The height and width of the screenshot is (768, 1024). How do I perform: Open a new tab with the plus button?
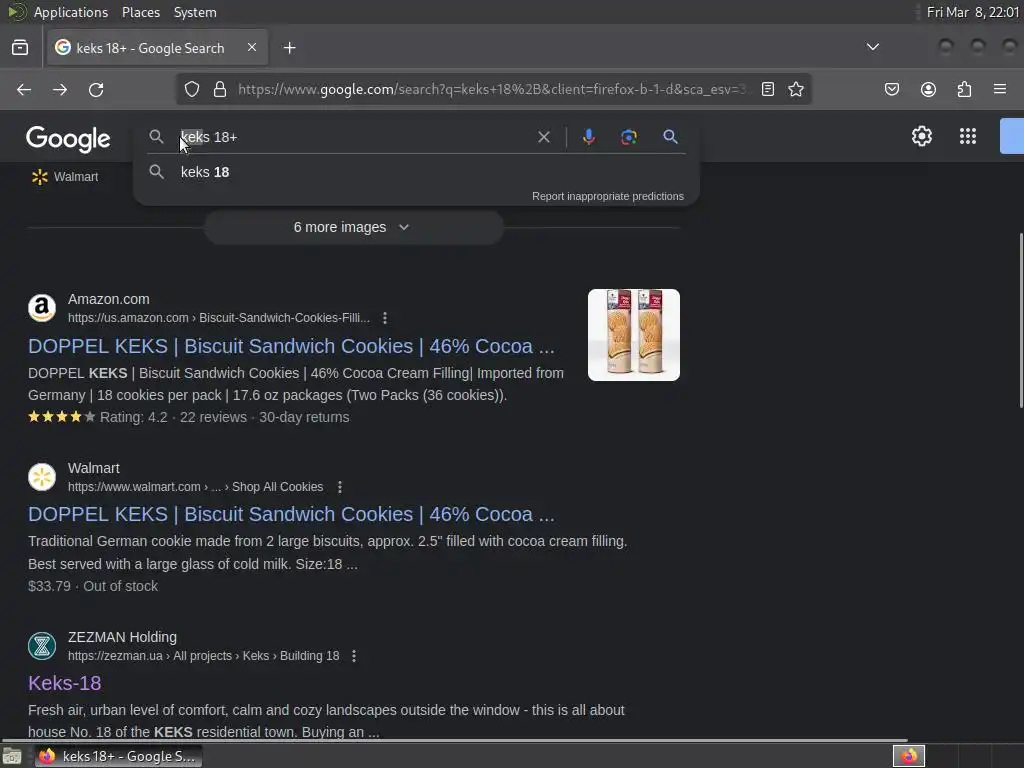tap(290, 48)
